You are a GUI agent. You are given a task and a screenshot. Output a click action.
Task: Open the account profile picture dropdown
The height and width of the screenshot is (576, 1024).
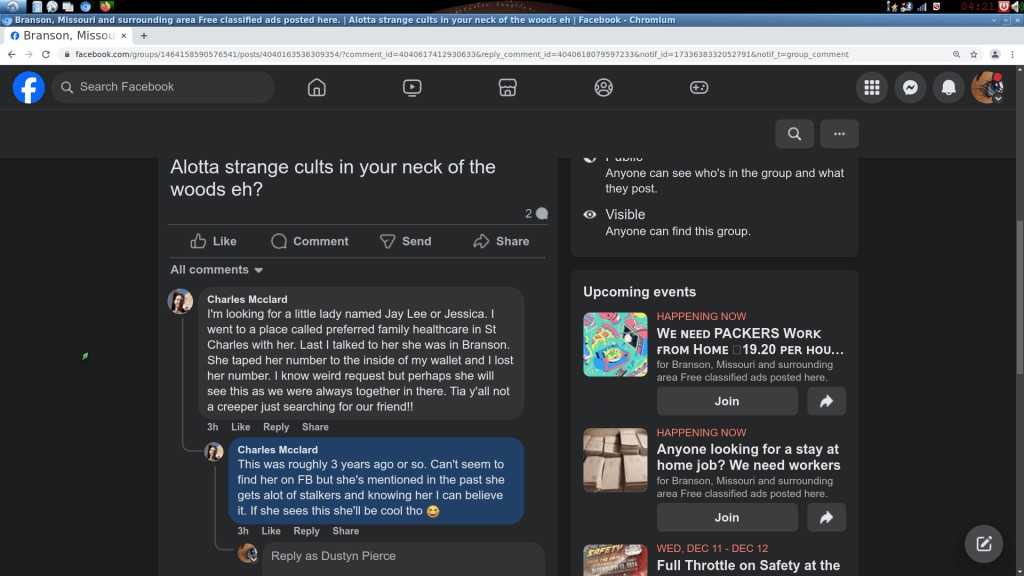click(x=988, y=88)
